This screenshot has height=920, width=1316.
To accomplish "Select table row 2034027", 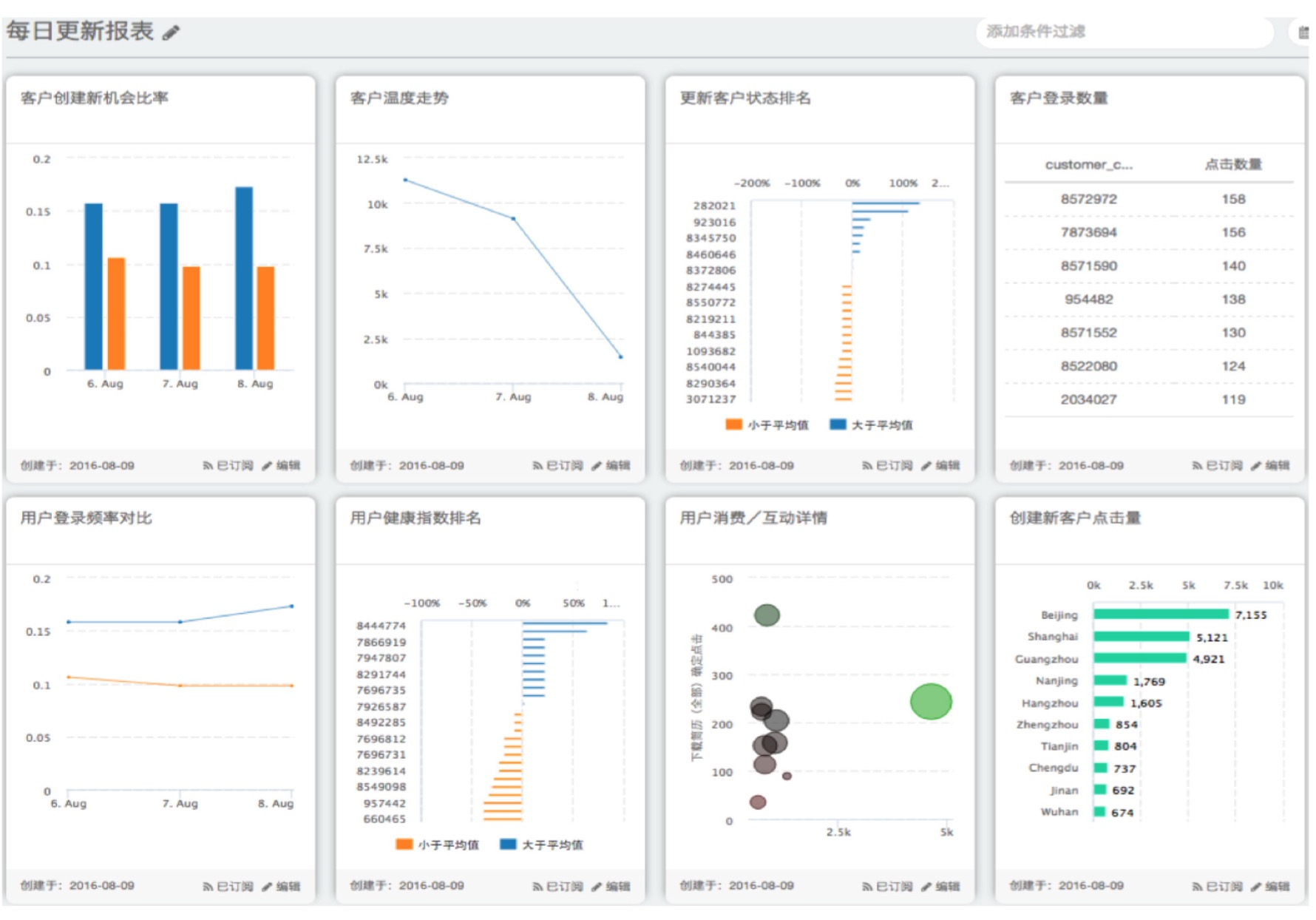I will 1149,399.
